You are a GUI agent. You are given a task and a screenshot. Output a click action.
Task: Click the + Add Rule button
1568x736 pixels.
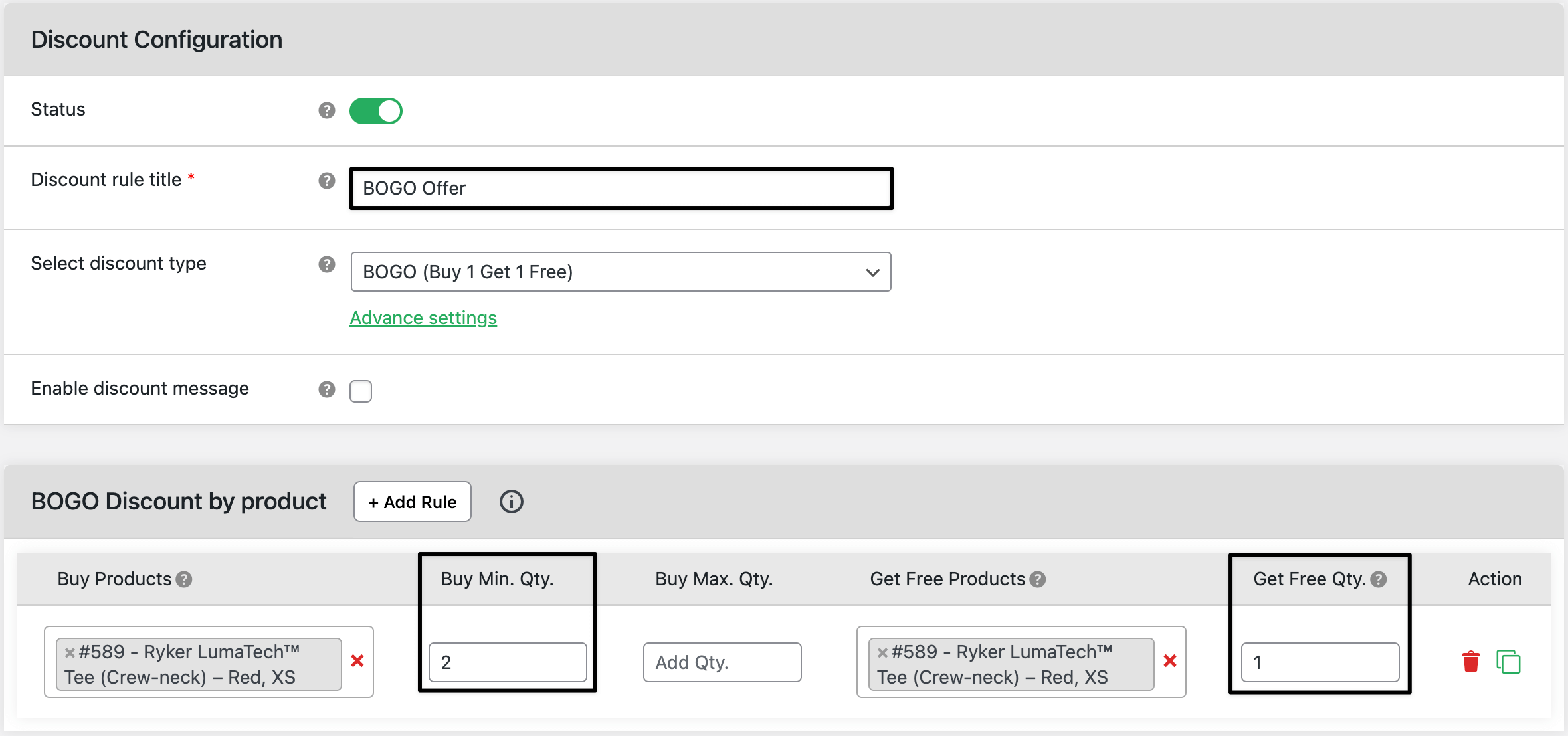pos(413,502)
